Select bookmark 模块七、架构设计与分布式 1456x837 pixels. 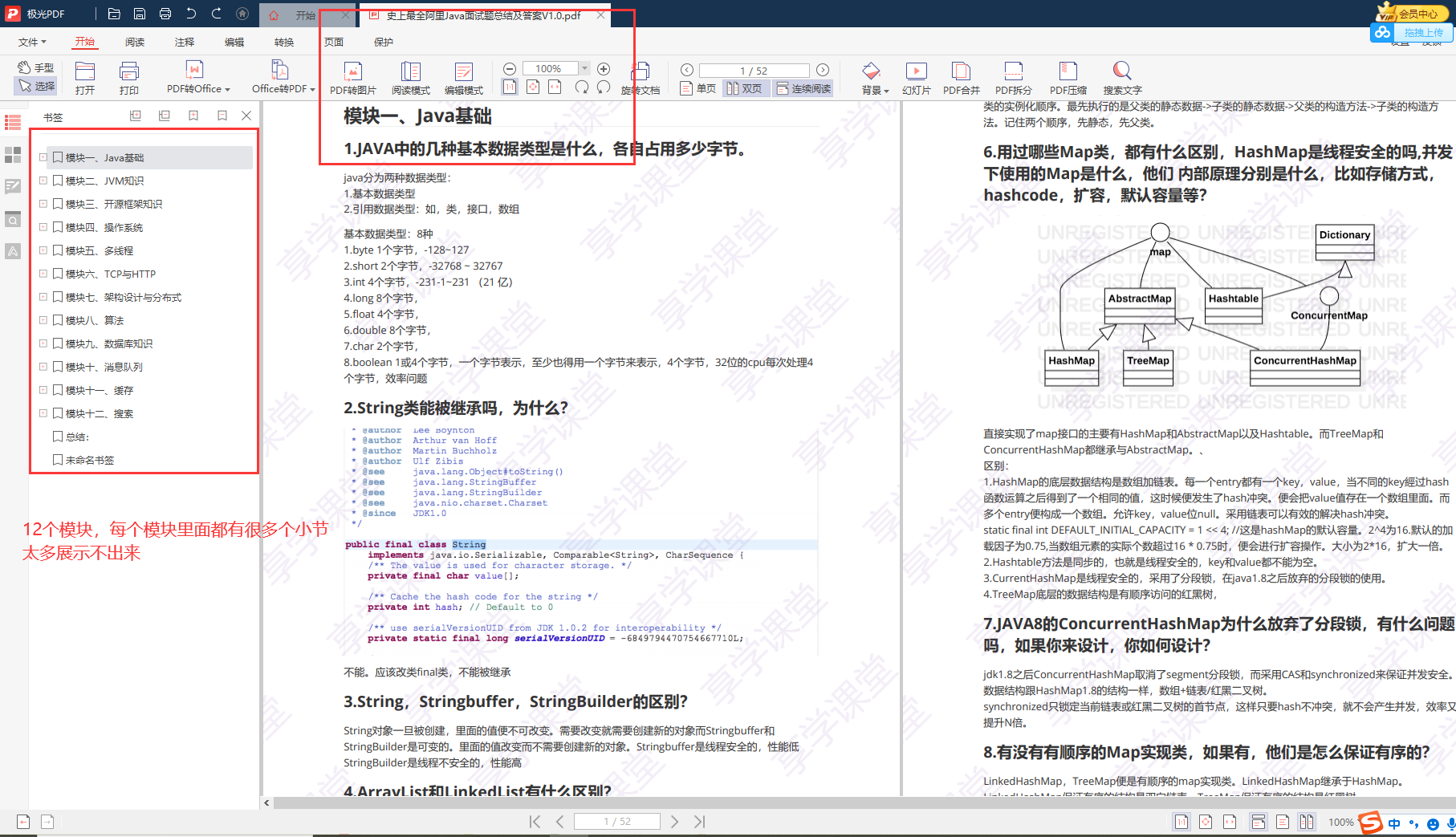124,297
